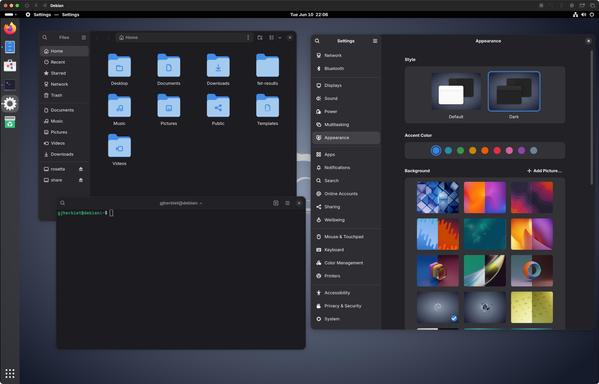Viewport: 599px width, 384px height.
Task: Open Power settings panel
Action: click(346, 112)
